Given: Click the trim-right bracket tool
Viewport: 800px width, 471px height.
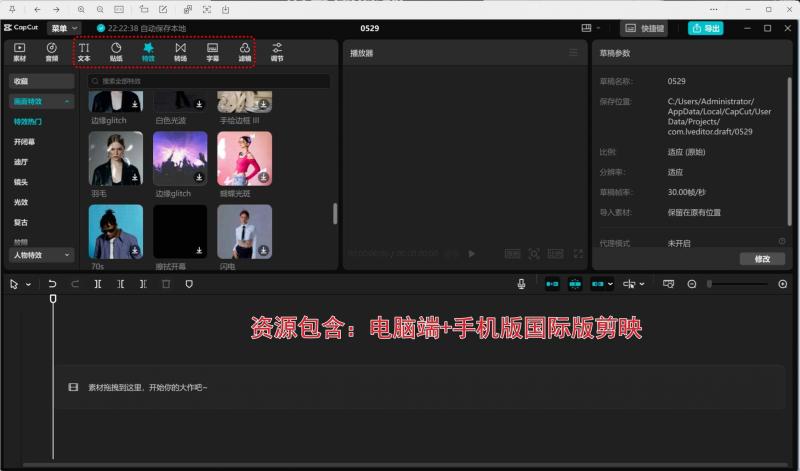Looking at the screenshot, I should (143, 284).
